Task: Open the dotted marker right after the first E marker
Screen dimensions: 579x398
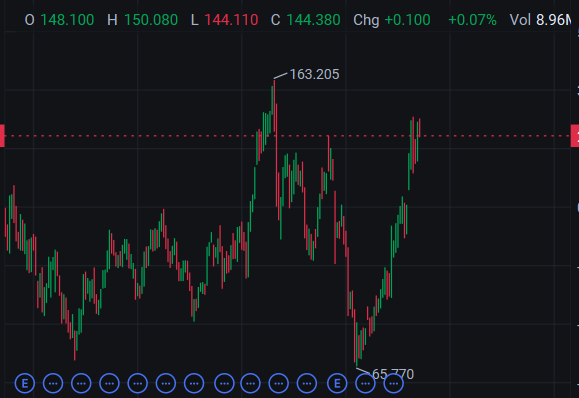Action: (x=53, y=384)
